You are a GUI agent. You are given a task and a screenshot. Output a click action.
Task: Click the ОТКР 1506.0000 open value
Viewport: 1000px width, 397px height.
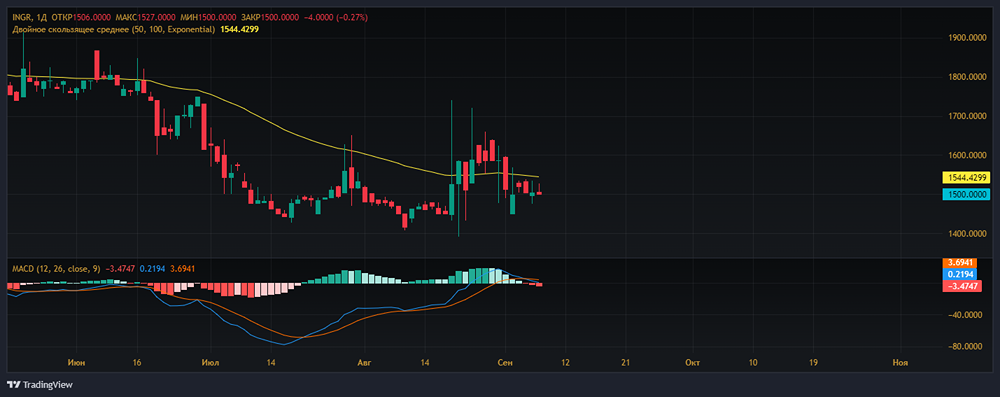point(80,17)
